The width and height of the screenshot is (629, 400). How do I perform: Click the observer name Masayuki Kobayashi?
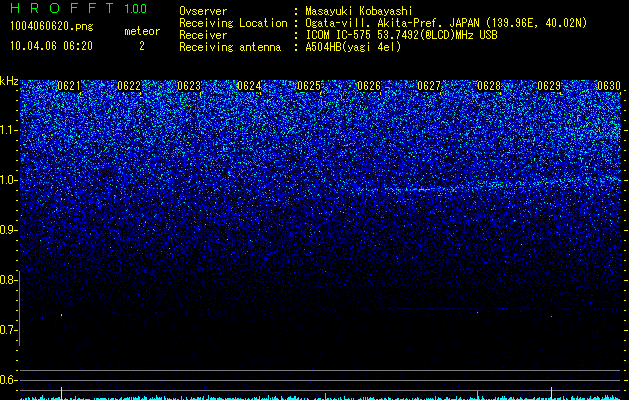point(359,11)
